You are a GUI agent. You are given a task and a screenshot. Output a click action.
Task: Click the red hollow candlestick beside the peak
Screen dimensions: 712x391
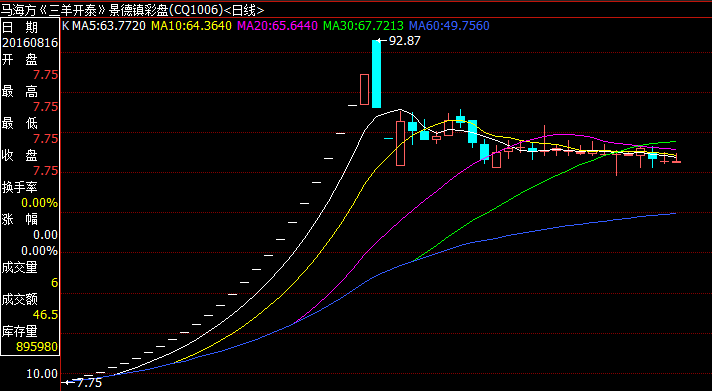[x=364, y=89]
